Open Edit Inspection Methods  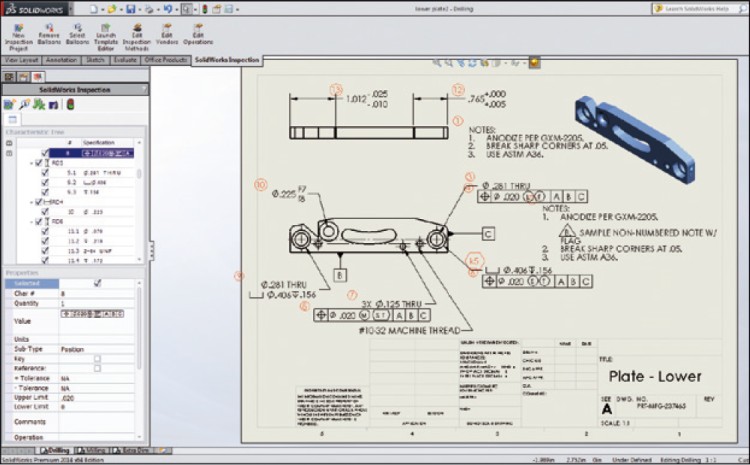pos(137,38)
